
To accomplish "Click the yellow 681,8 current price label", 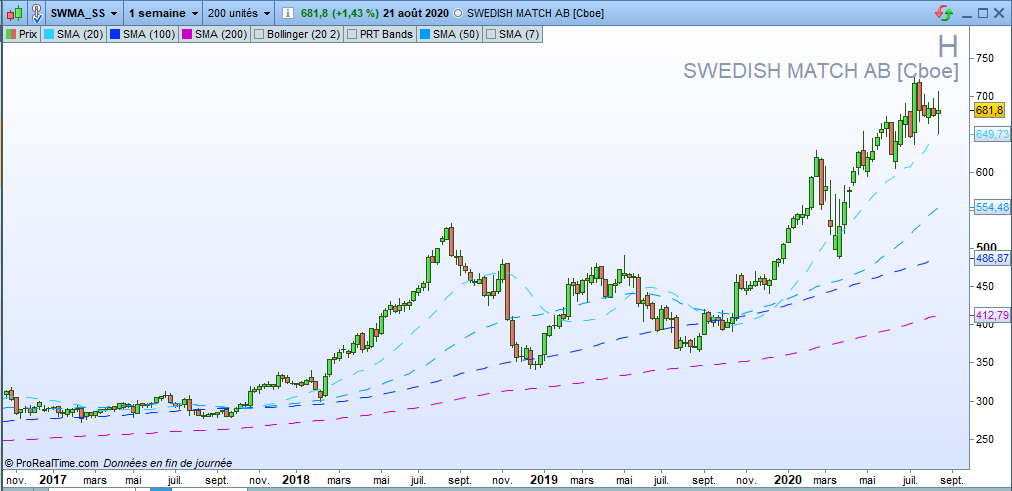I will click(x=989, y=111).
